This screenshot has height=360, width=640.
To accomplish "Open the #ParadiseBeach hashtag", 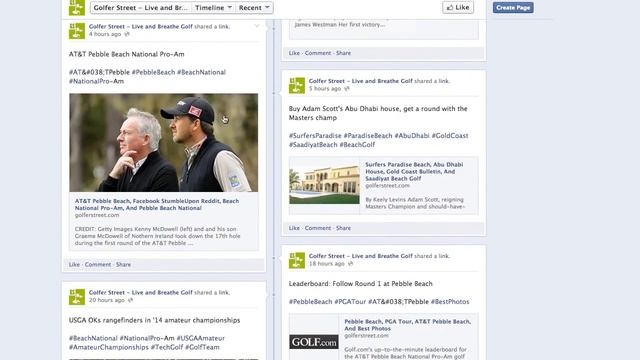I will pos(368,136).
